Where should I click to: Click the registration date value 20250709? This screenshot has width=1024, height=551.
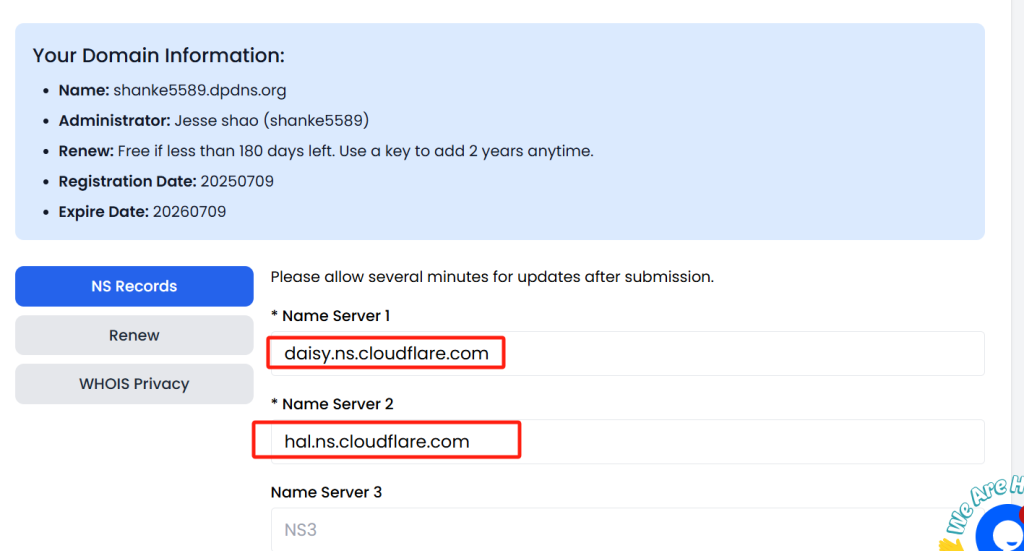coord(237,182)
